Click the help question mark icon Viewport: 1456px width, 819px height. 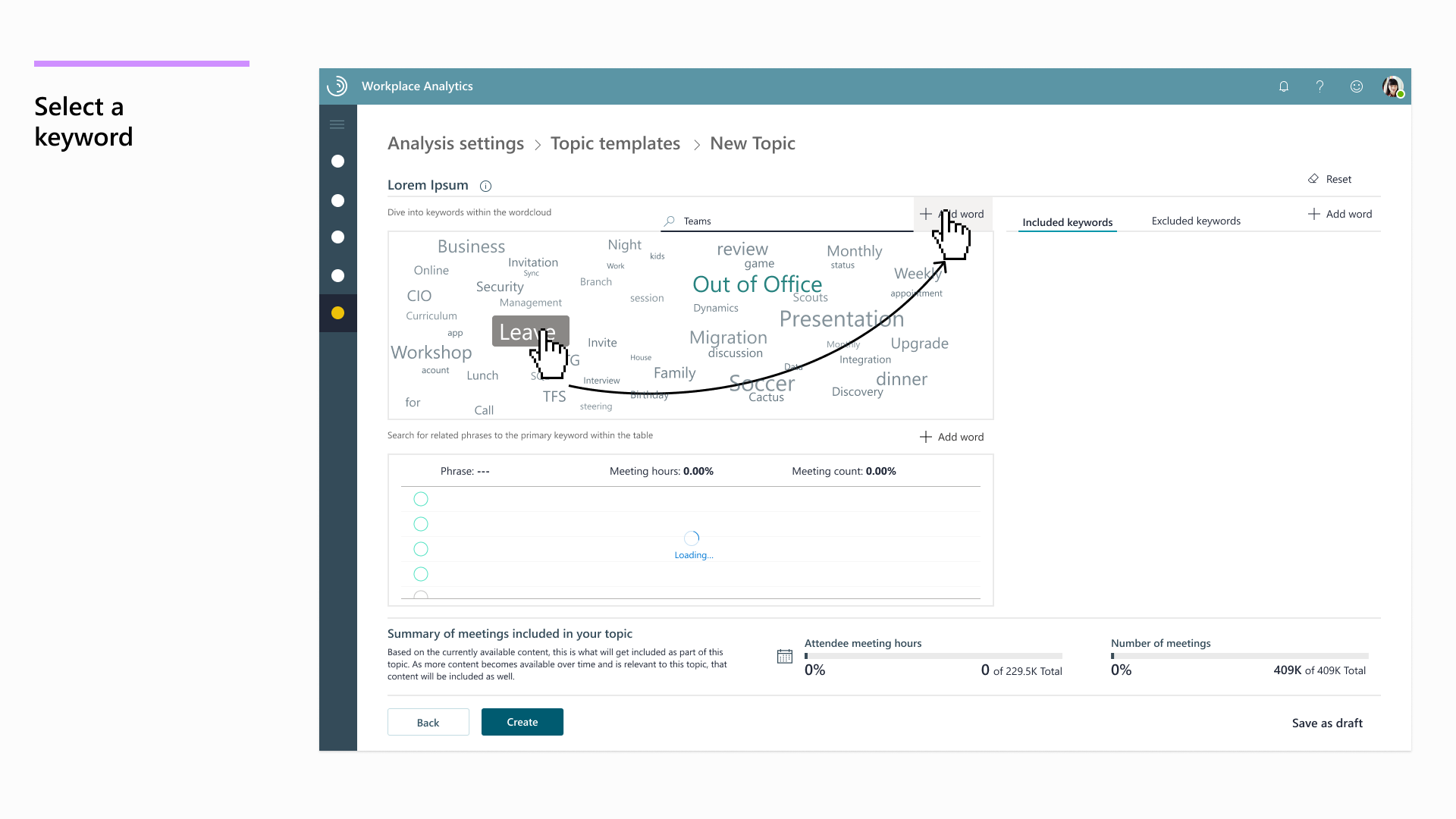pyautogui.click(x=1319, y=86)
